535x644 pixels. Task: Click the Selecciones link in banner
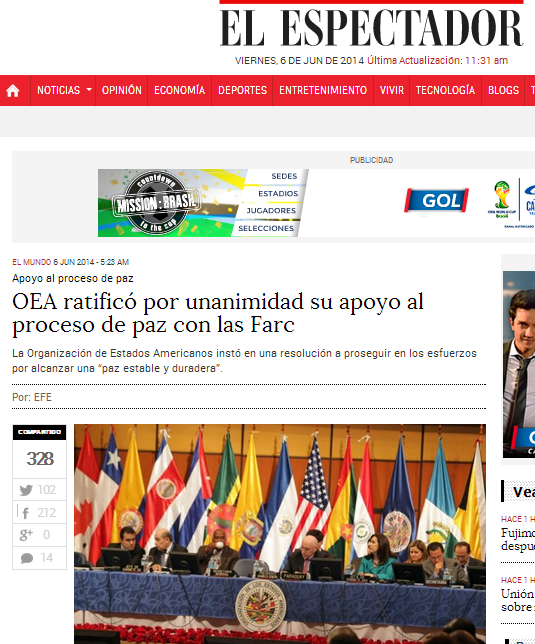[266, 228]
